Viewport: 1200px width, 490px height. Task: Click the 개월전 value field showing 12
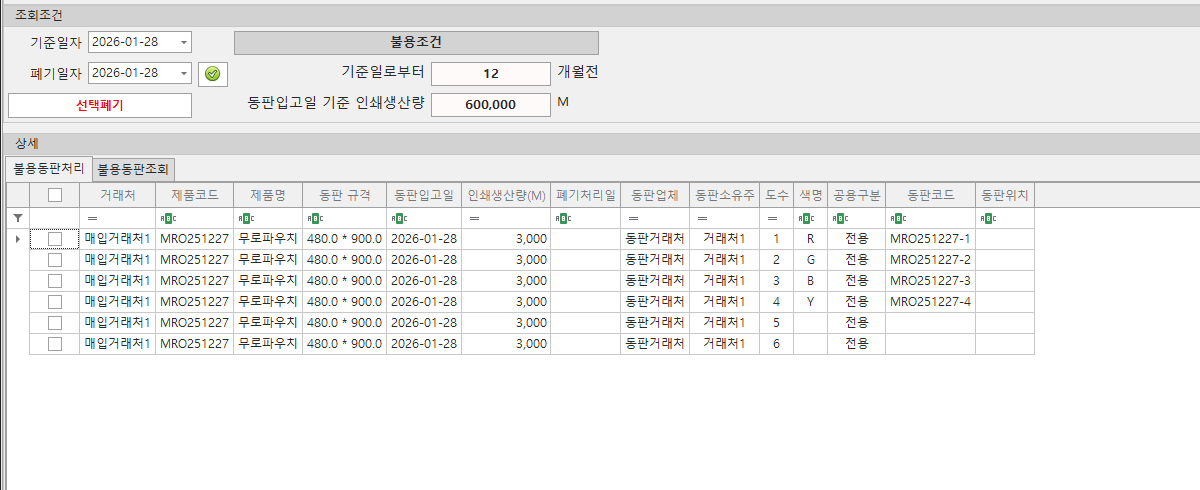click(490, 74)
